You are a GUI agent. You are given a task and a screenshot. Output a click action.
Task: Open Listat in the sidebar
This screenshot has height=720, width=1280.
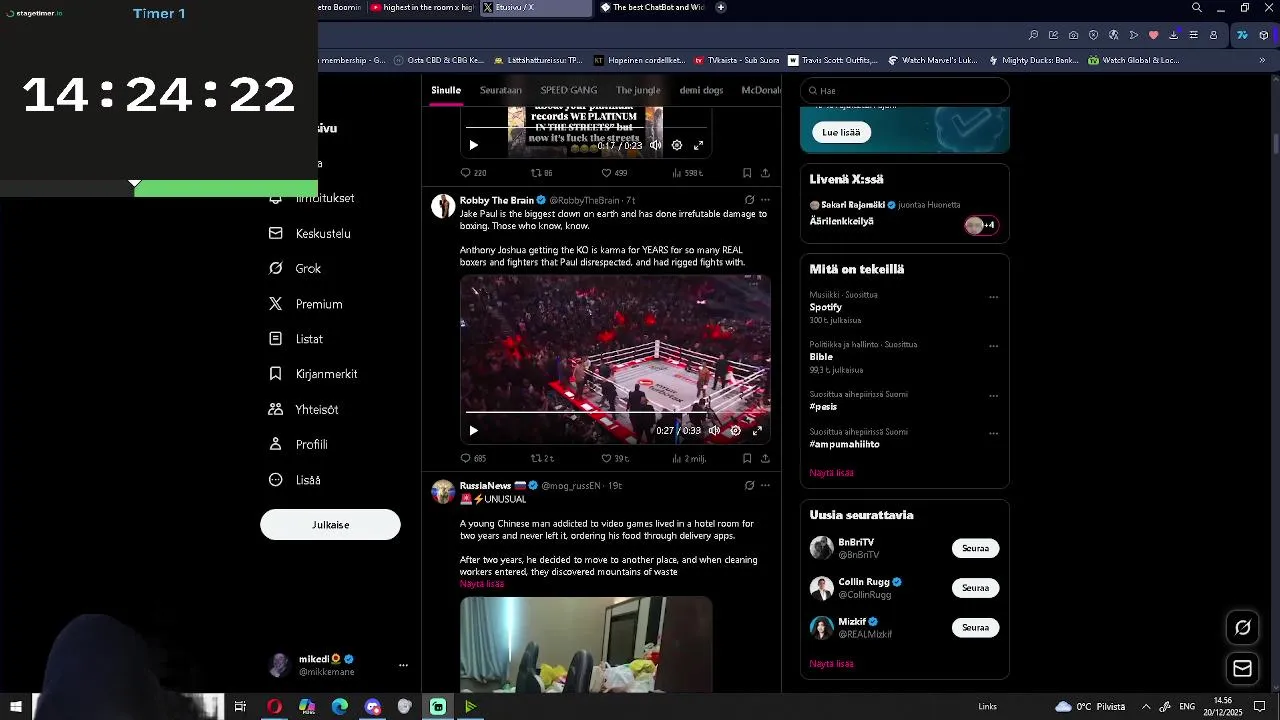pyautogui.click(x=296, y=339)
